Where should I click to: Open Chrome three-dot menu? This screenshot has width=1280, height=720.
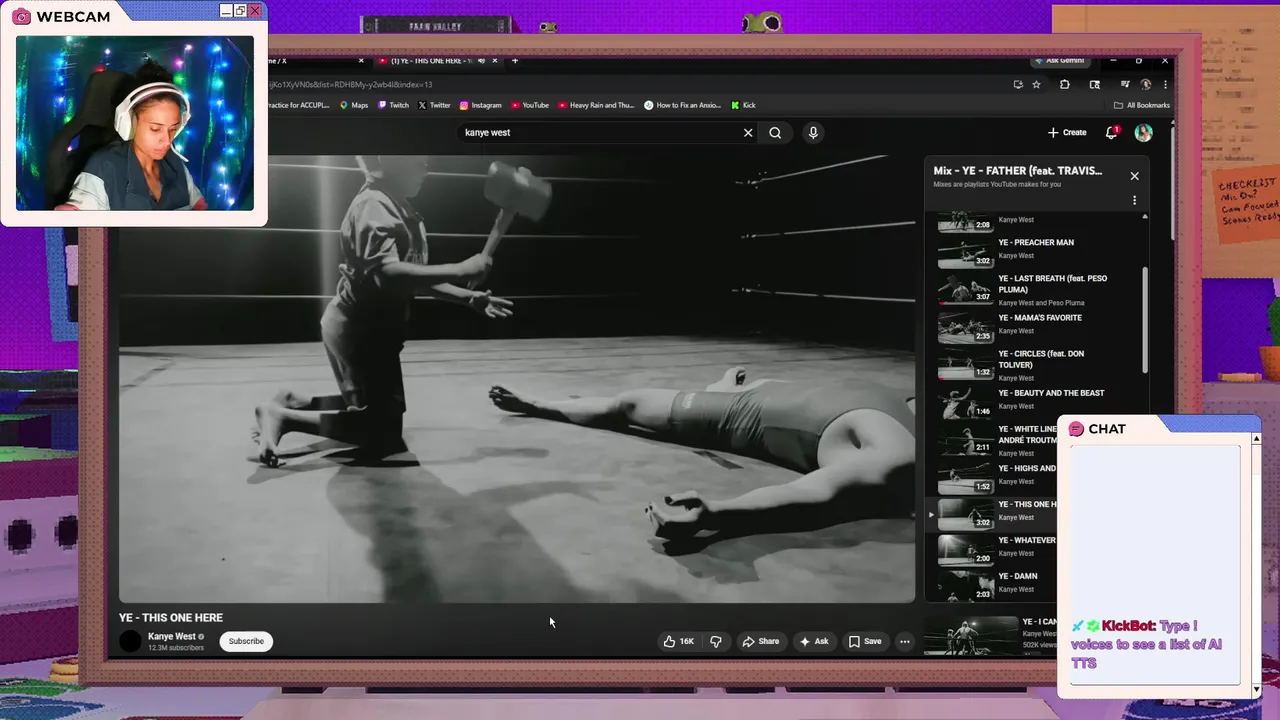click(x=1164, y=85)
